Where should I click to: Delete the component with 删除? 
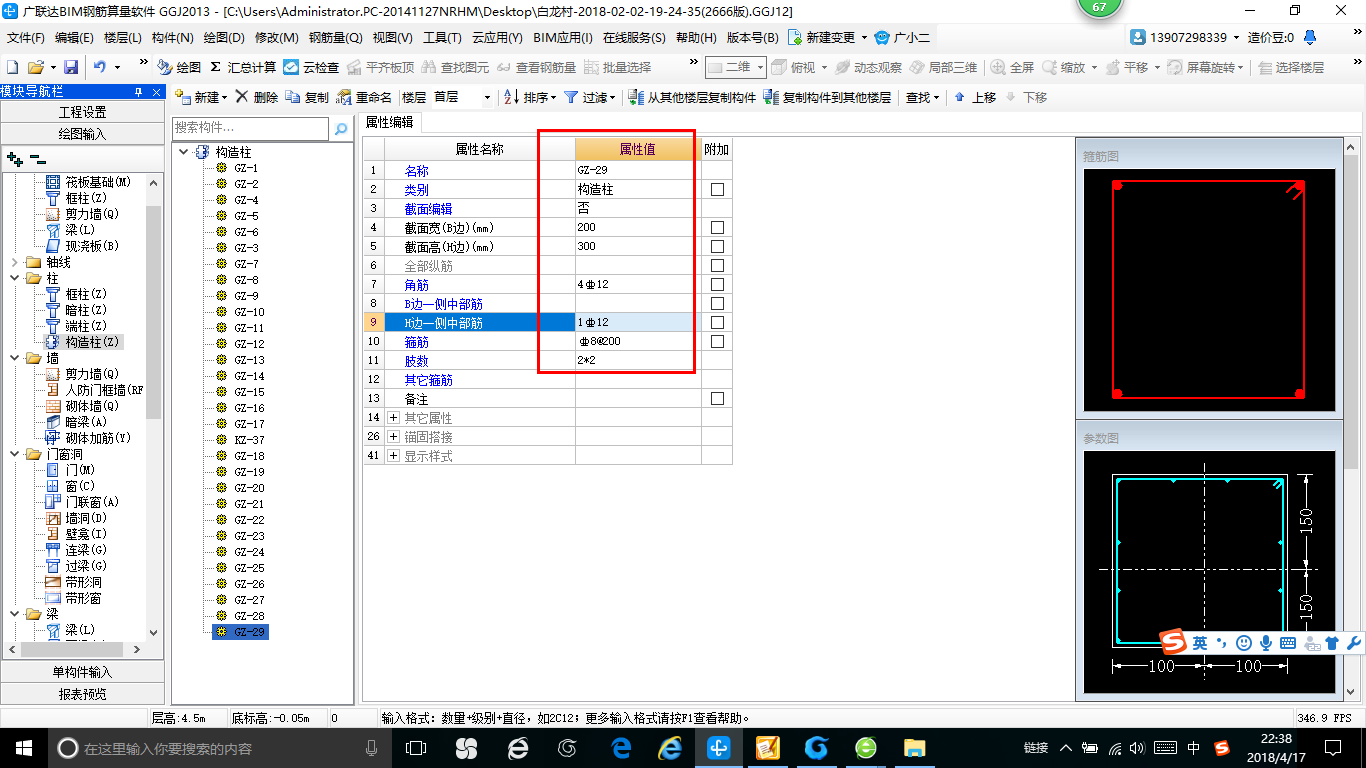pyautogui.click(x=258, y=97)
